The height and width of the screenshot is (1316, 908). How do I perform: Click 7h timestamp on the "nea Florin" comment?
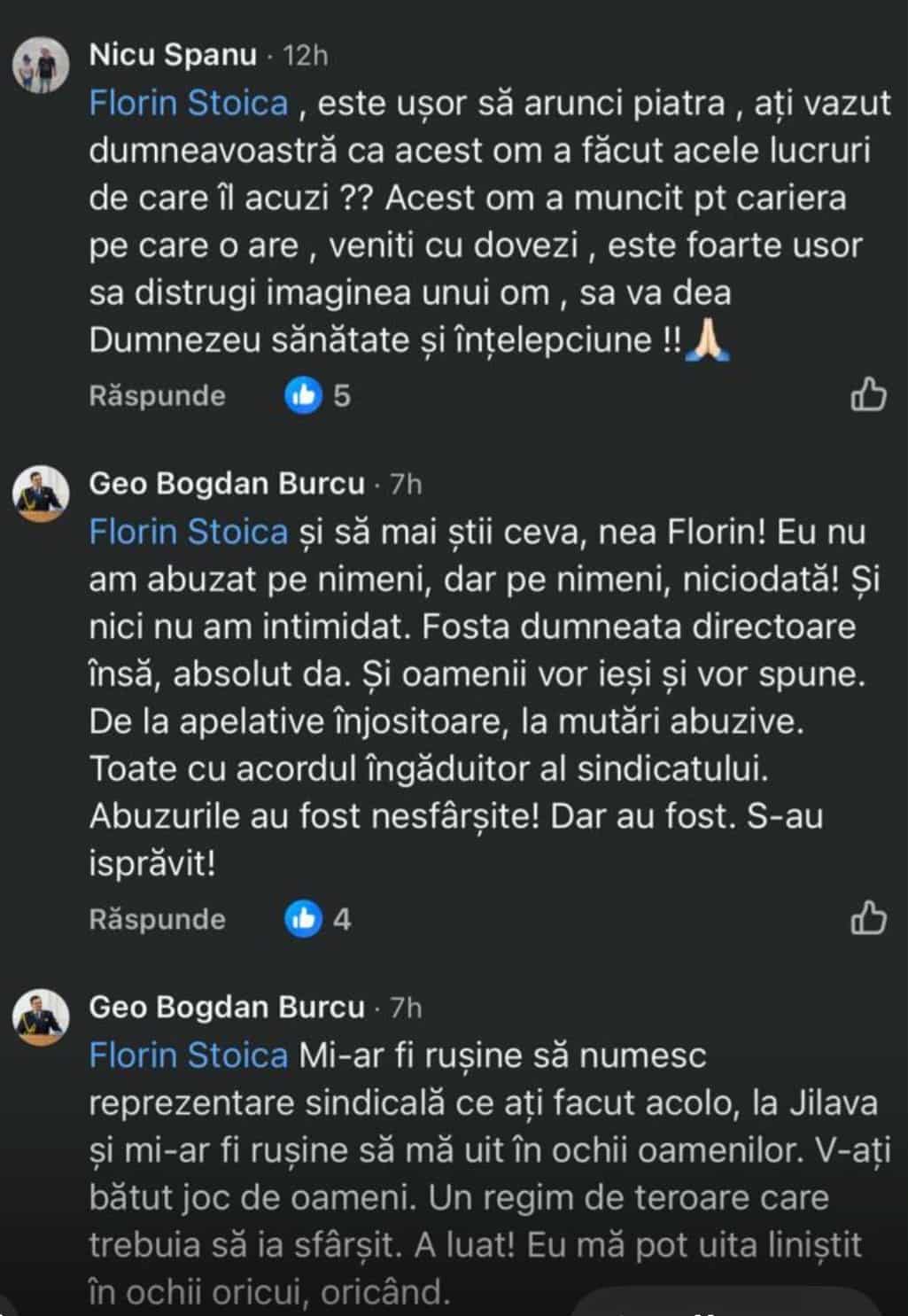406,485
